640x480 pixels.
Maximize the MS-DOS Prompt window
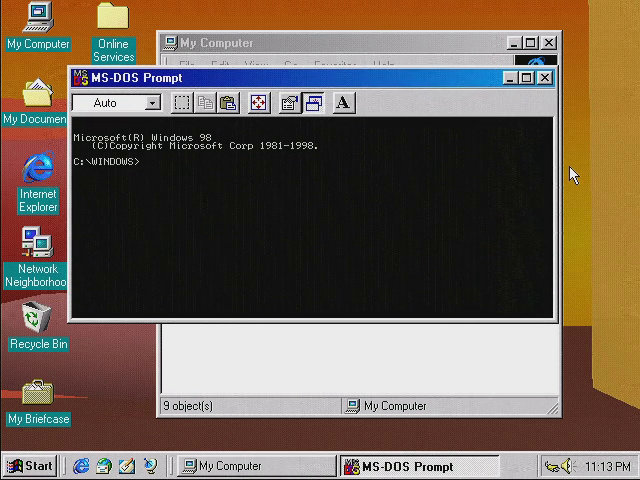tap(527, 78)
